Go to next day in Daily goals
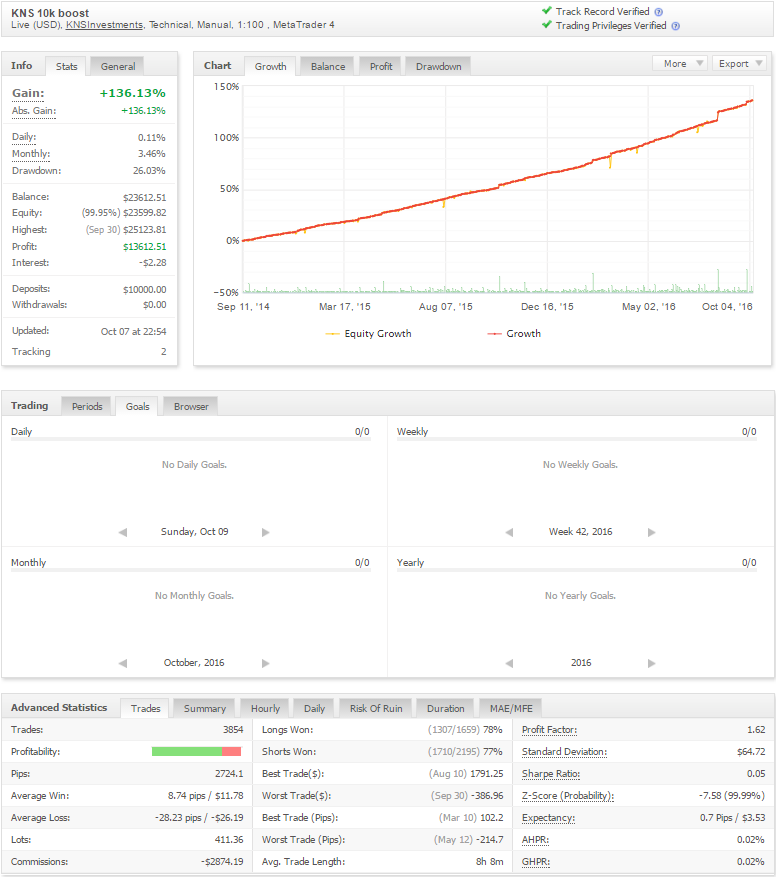The width and height of the screenshot is (776, 877). (266, 532)
